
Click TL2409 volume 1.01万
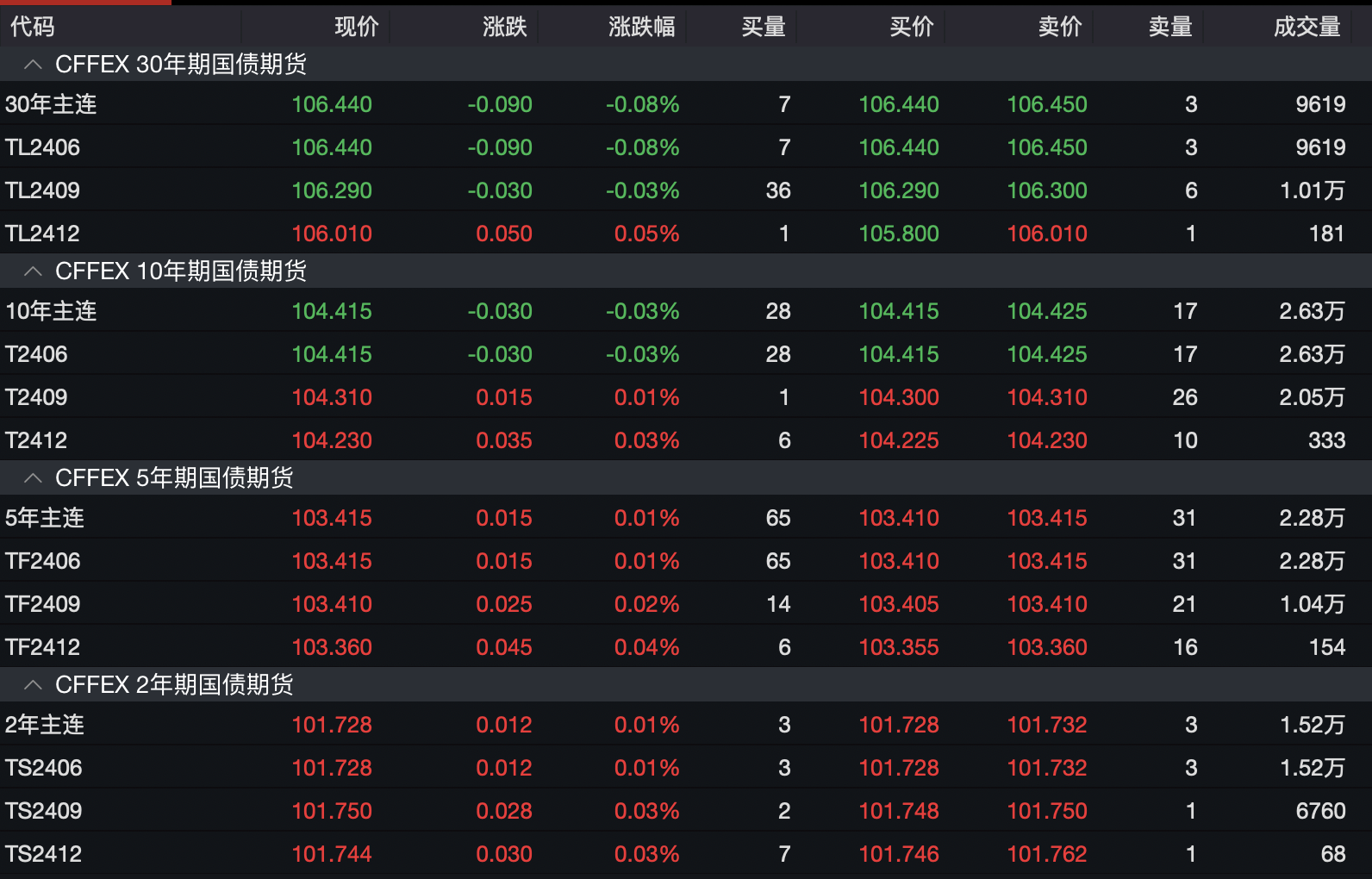click(x=1313, y=190)
